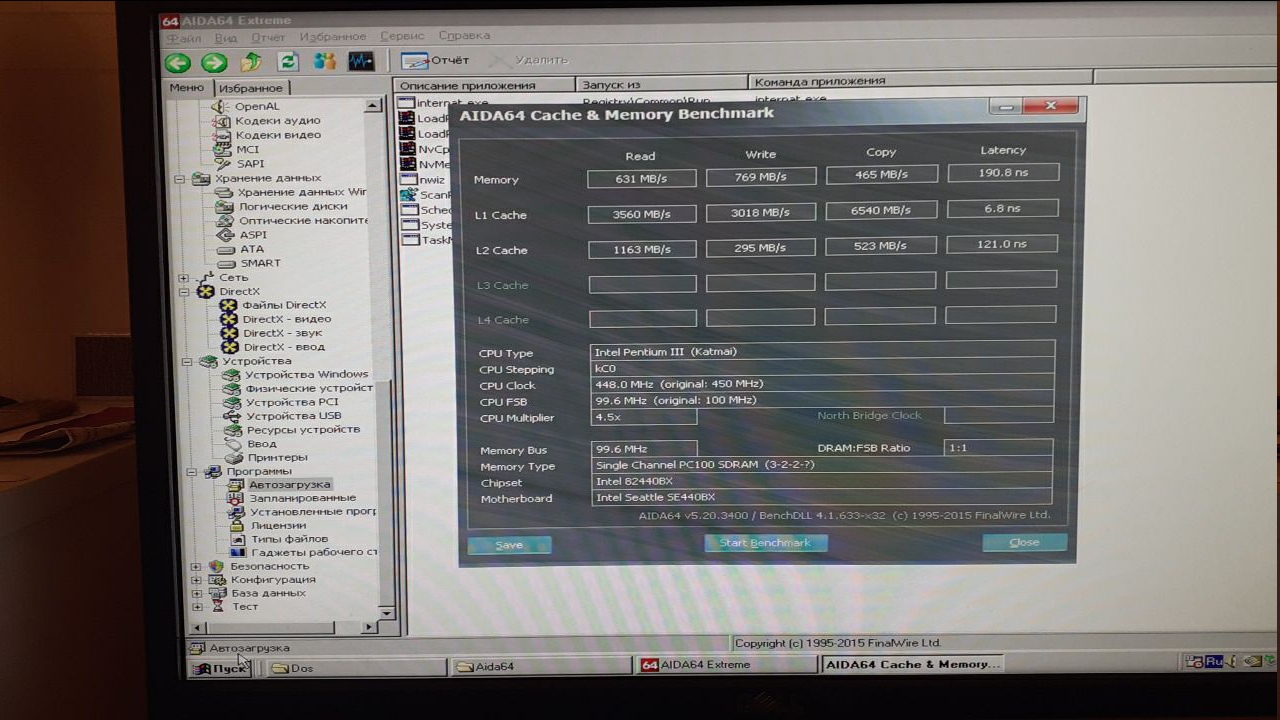
Task: Open the SAPI tree entry
Action: [x=250, y=164]
